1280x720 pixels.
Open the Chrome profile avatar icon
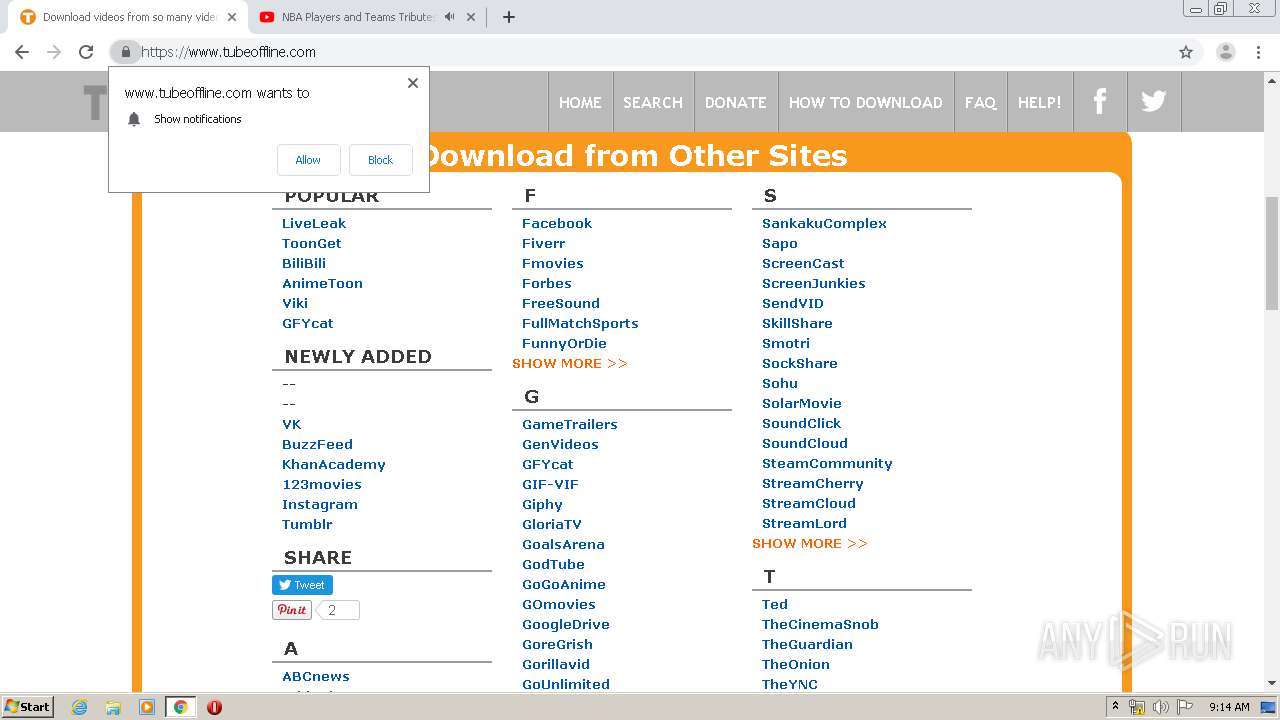click(1225, 52)
